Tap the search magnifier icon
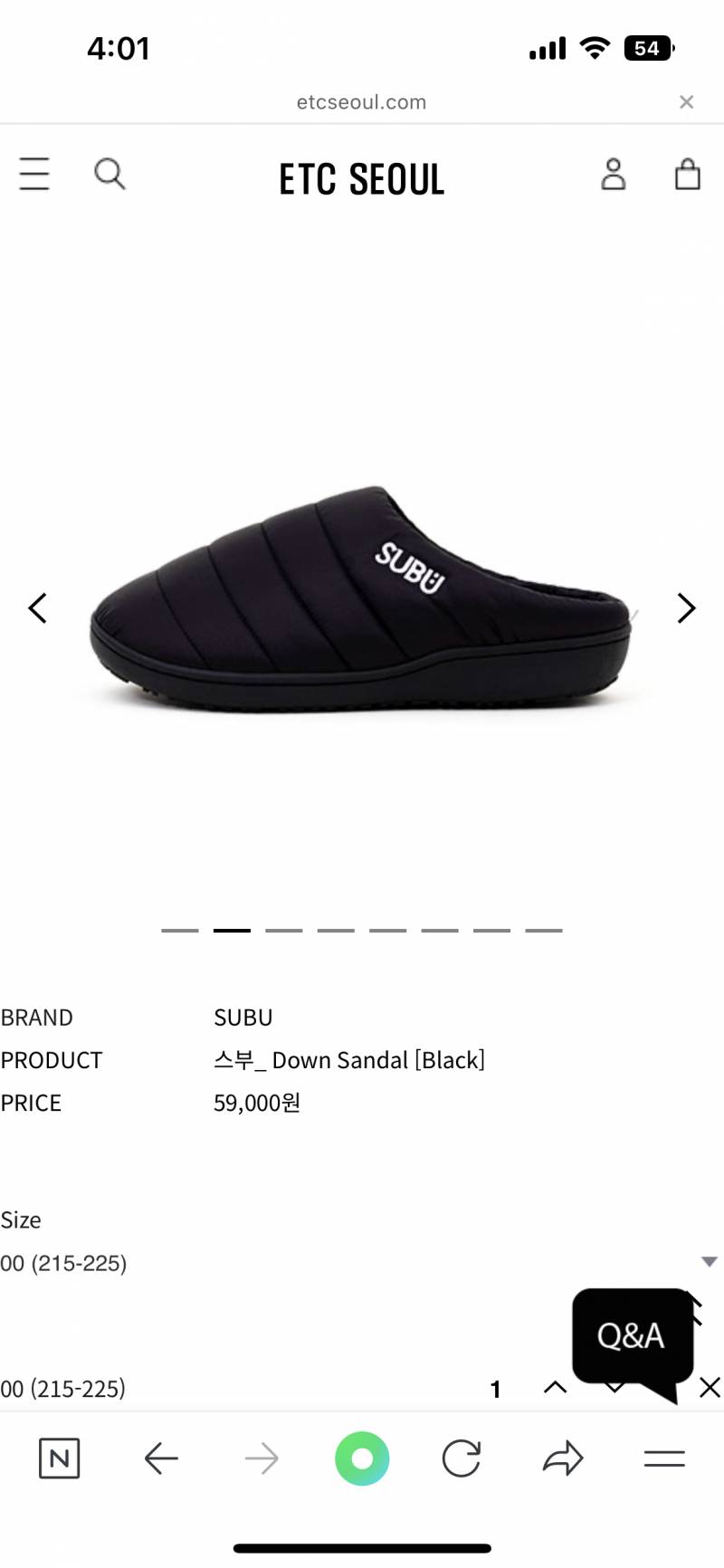The image size is (724, 1568). [x=110, y=174]
